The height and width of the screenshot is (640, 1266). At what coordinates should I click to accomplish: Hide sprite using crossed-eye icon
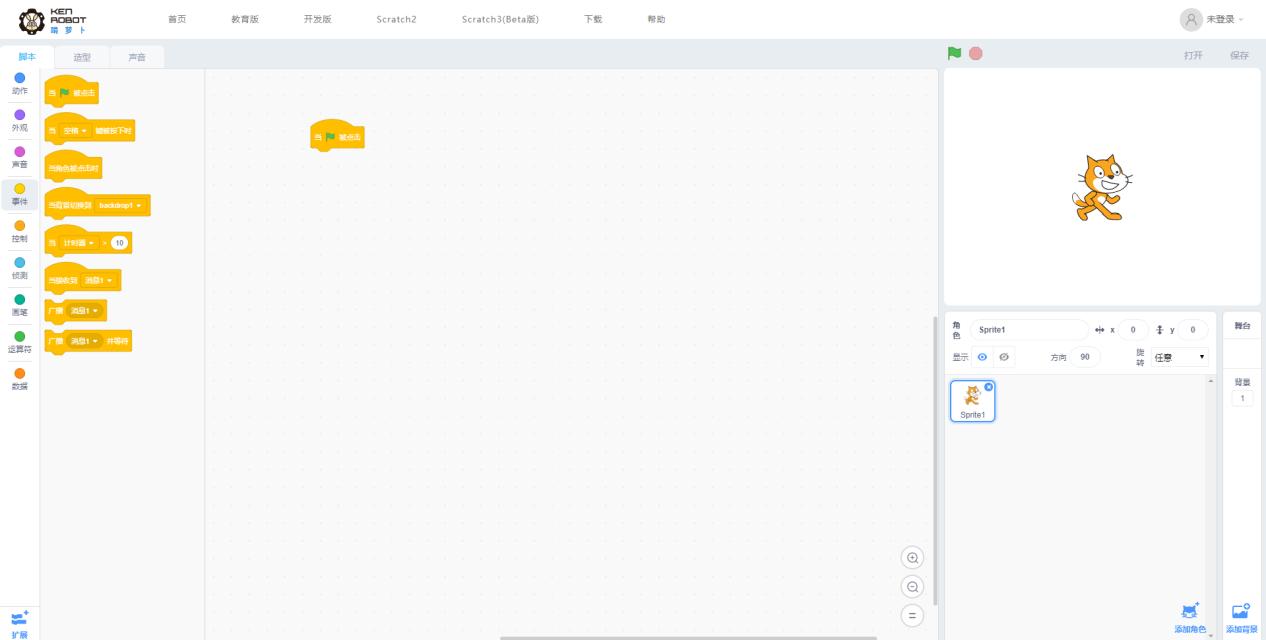[1004, 357]
